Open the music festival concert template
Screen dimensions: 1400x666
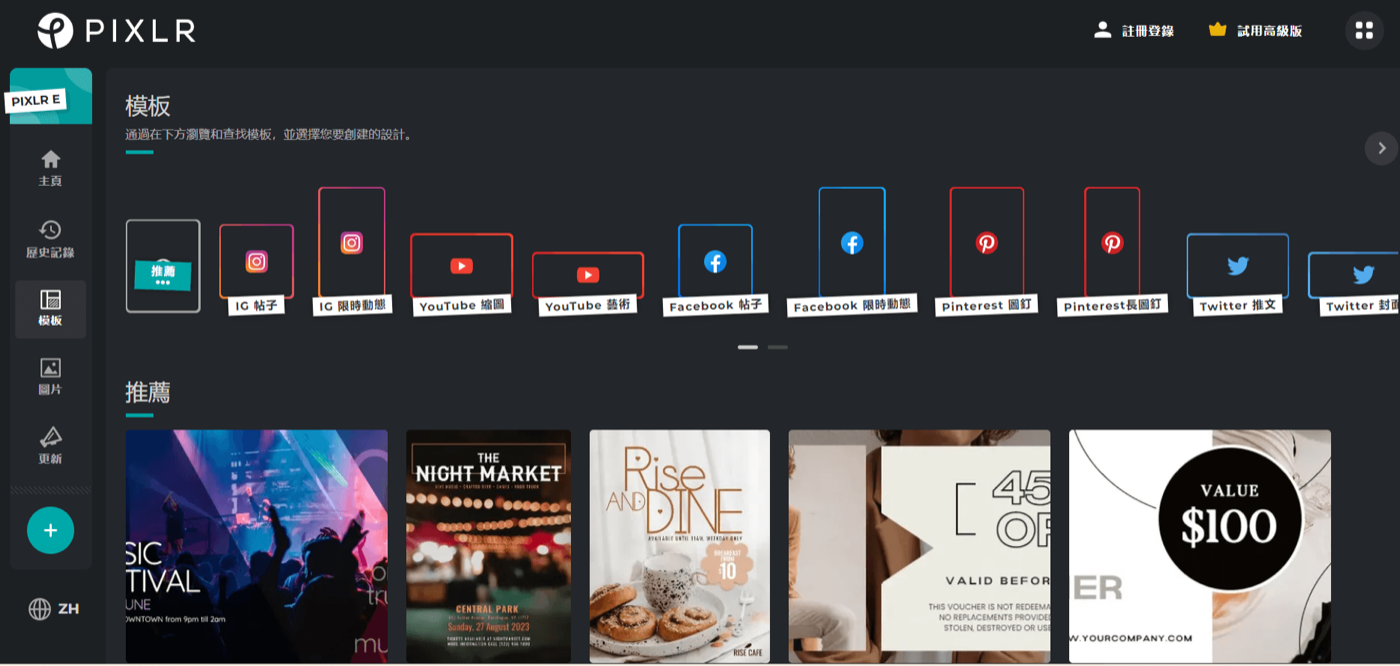[x=256, y=546]
